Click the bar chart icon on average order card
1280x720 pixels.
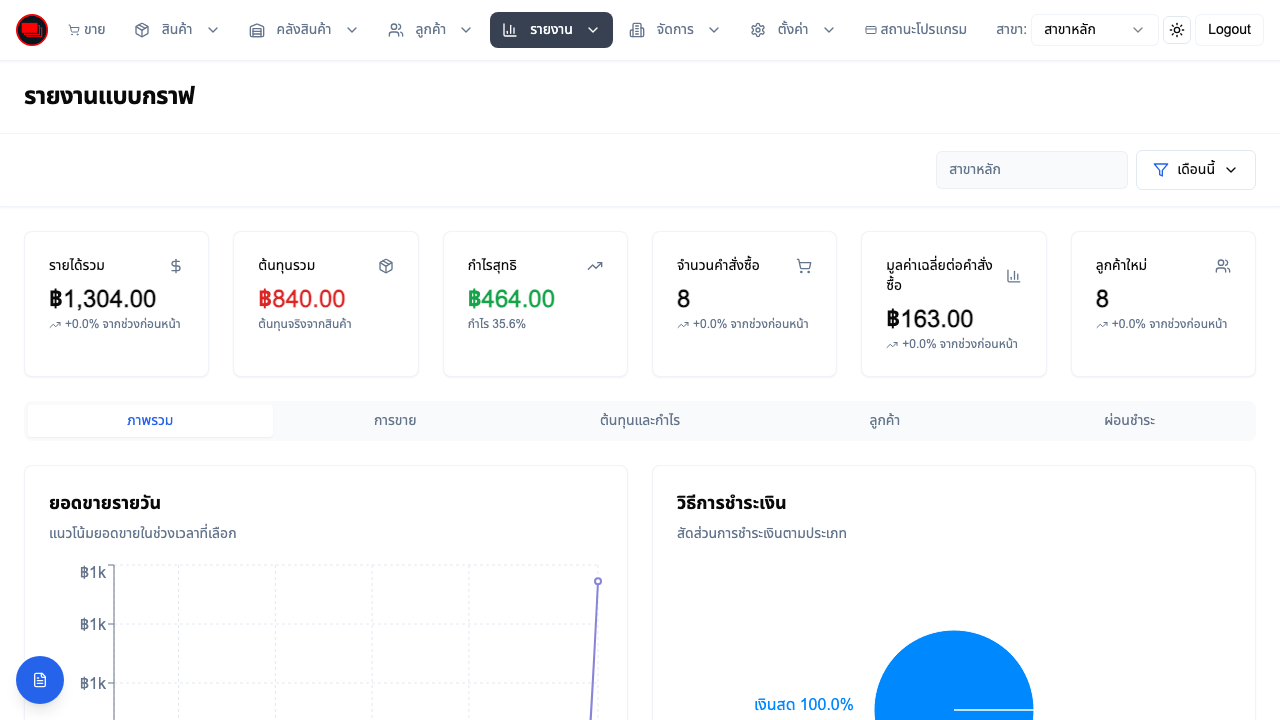(1013, 276)
